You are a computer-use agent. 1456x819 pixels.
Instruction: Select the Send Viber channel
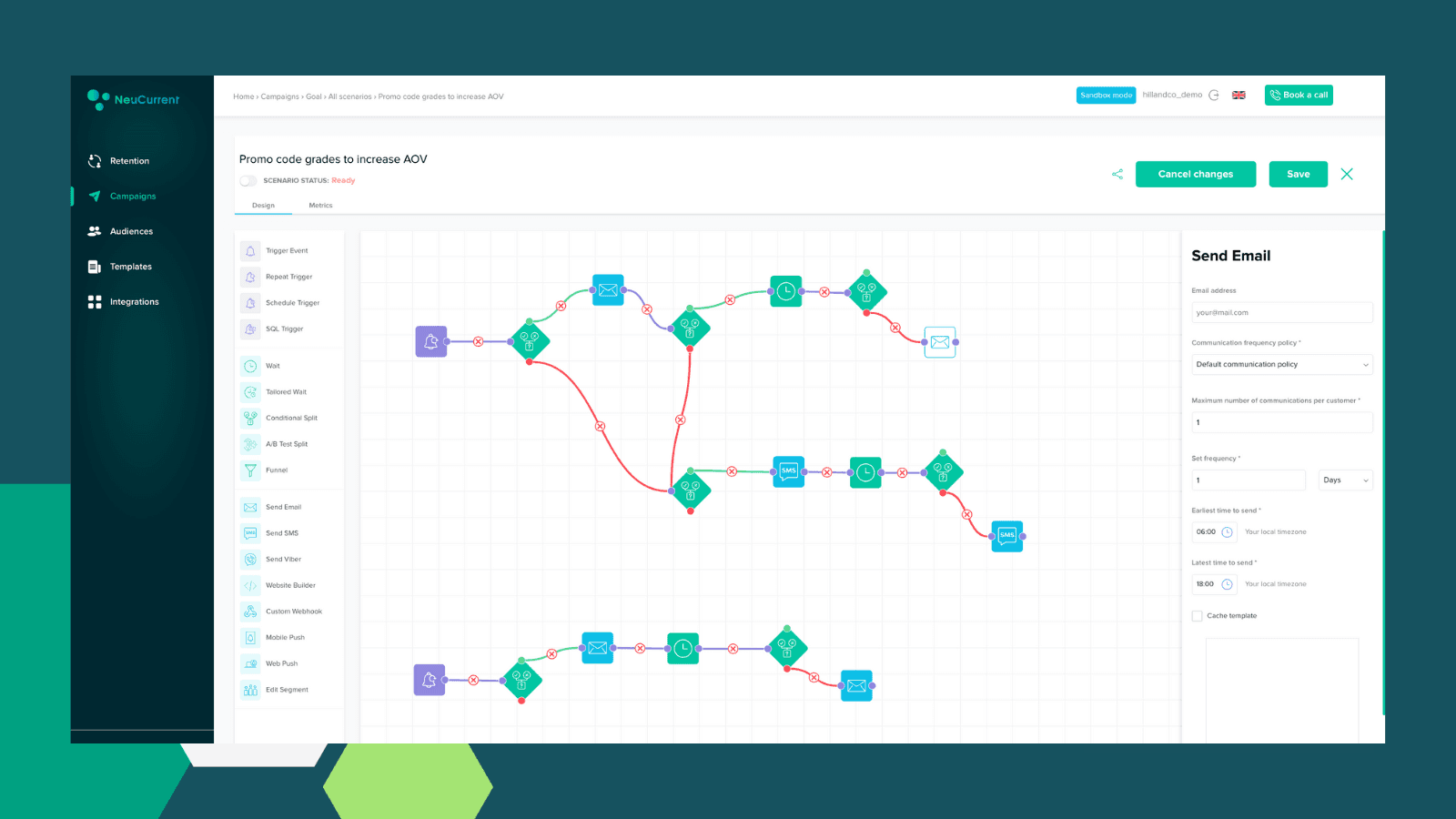pos(251,559)
